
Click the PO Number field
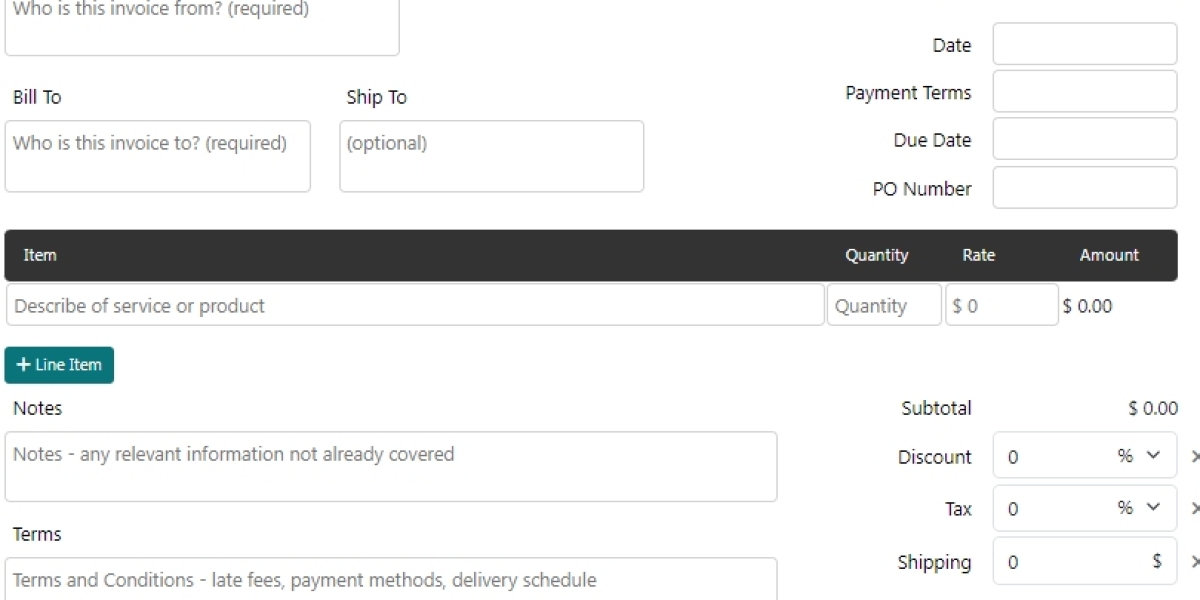1084,188
